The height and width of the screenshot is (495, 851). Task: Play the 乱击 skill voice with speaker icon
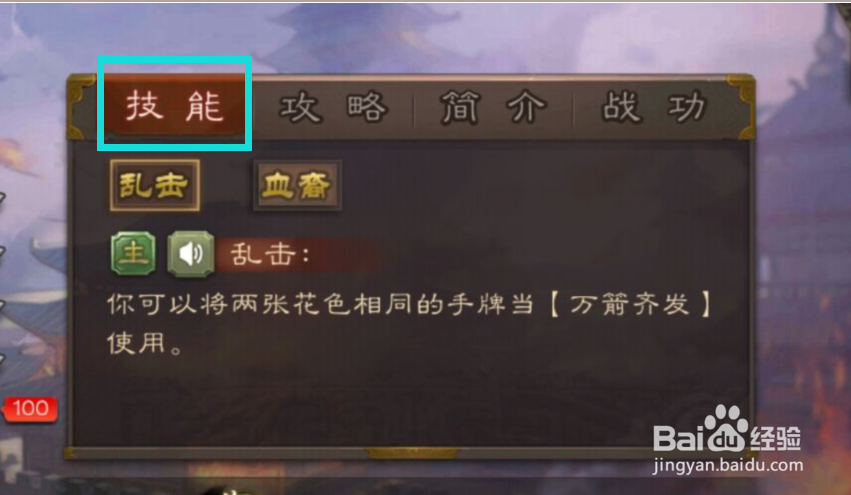(x=190, y=254)
